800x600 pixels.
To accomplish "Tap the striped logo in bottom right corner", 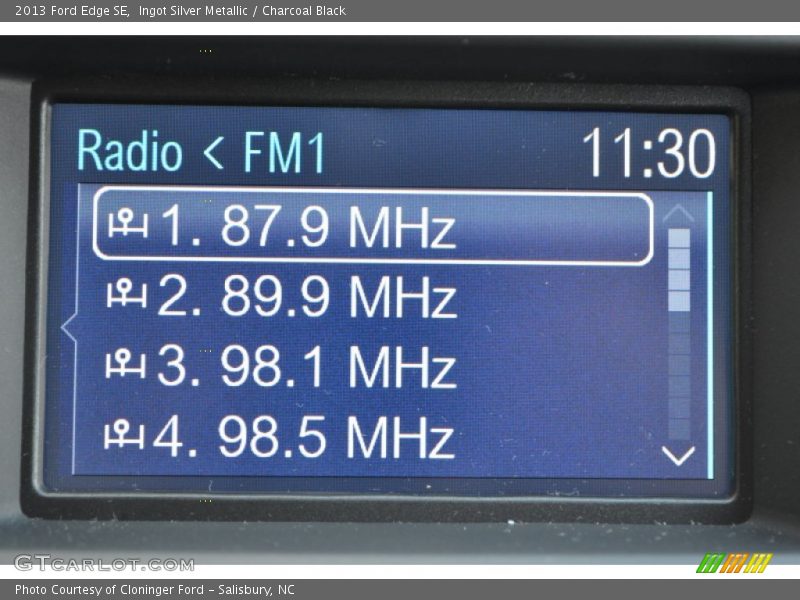I will pyautogui.click(x=734, y=563).
